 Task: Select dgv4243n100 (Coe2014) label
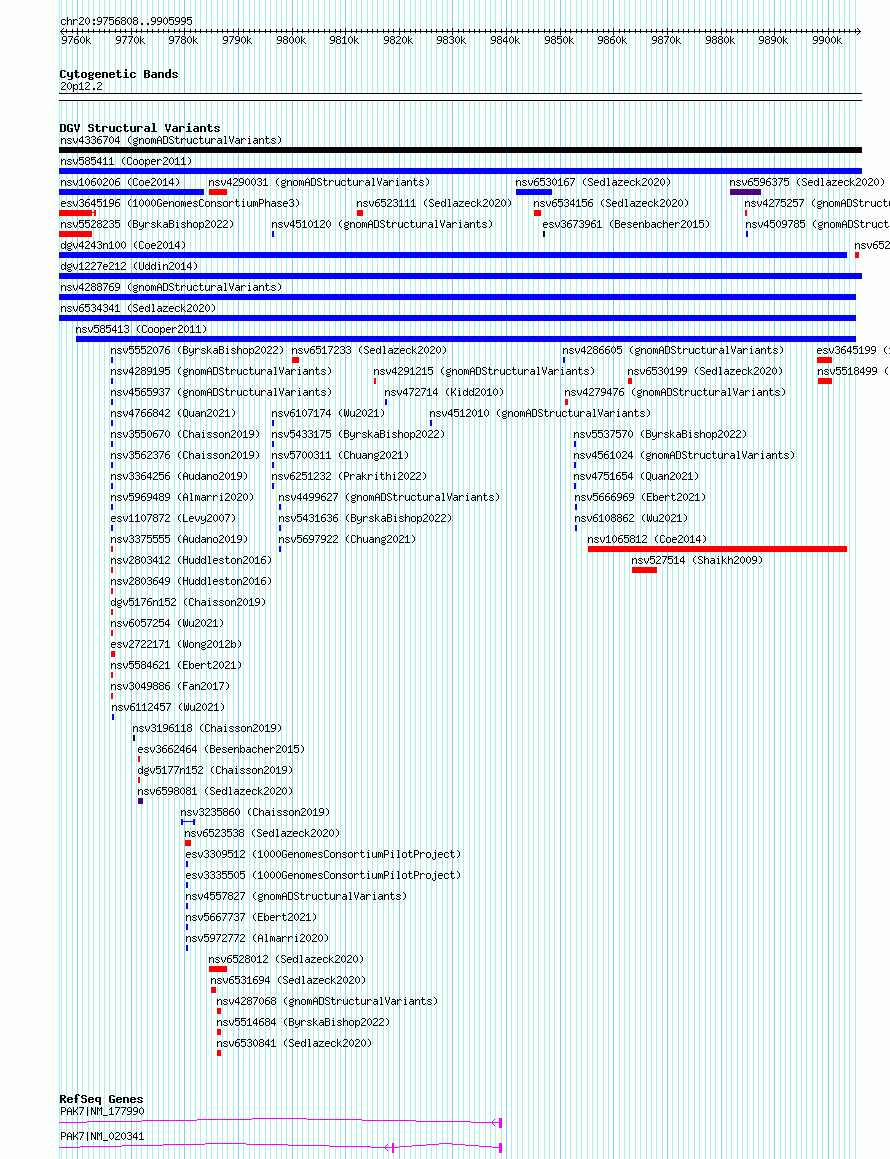click(123, 245)
